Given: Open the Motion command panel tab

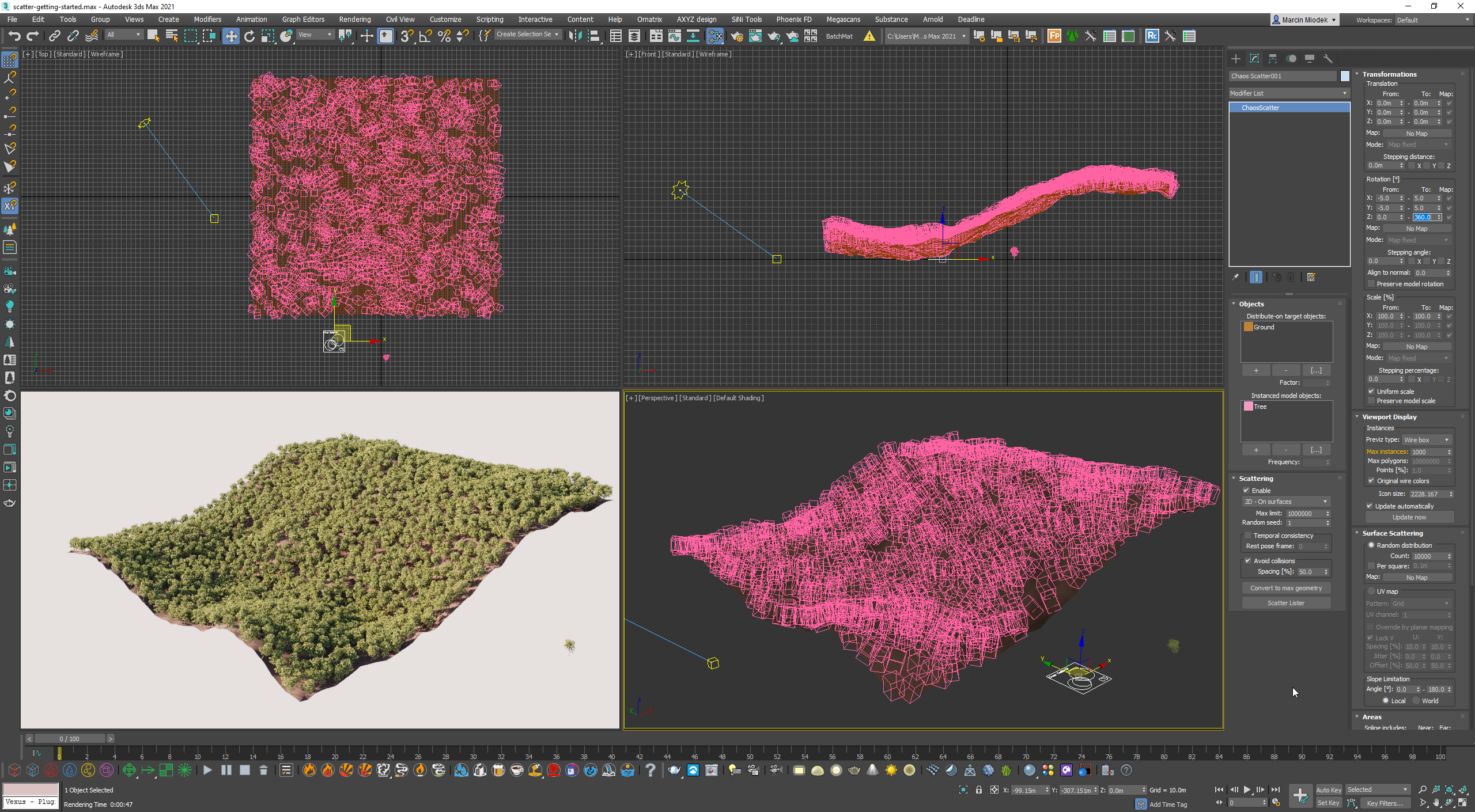Looking at the screenshot, I should (1291, 59).
